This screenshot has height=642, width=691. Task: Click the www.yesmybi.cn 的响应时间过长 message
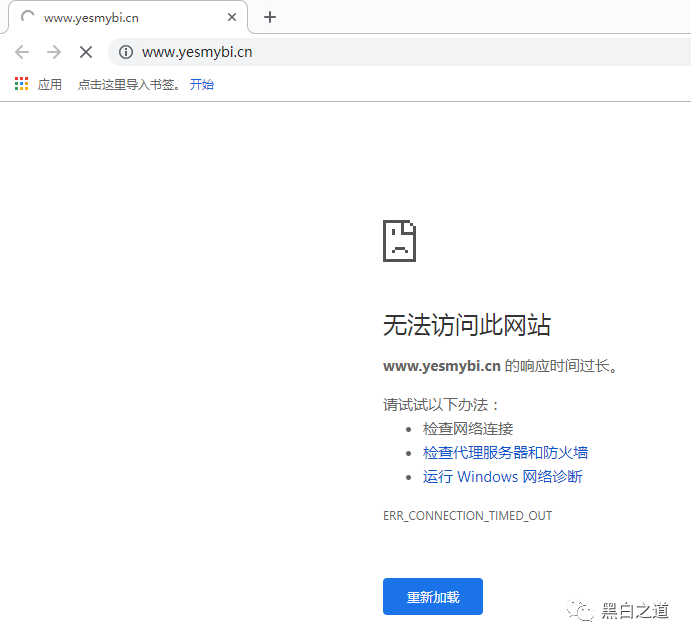(x=501, y=366)
